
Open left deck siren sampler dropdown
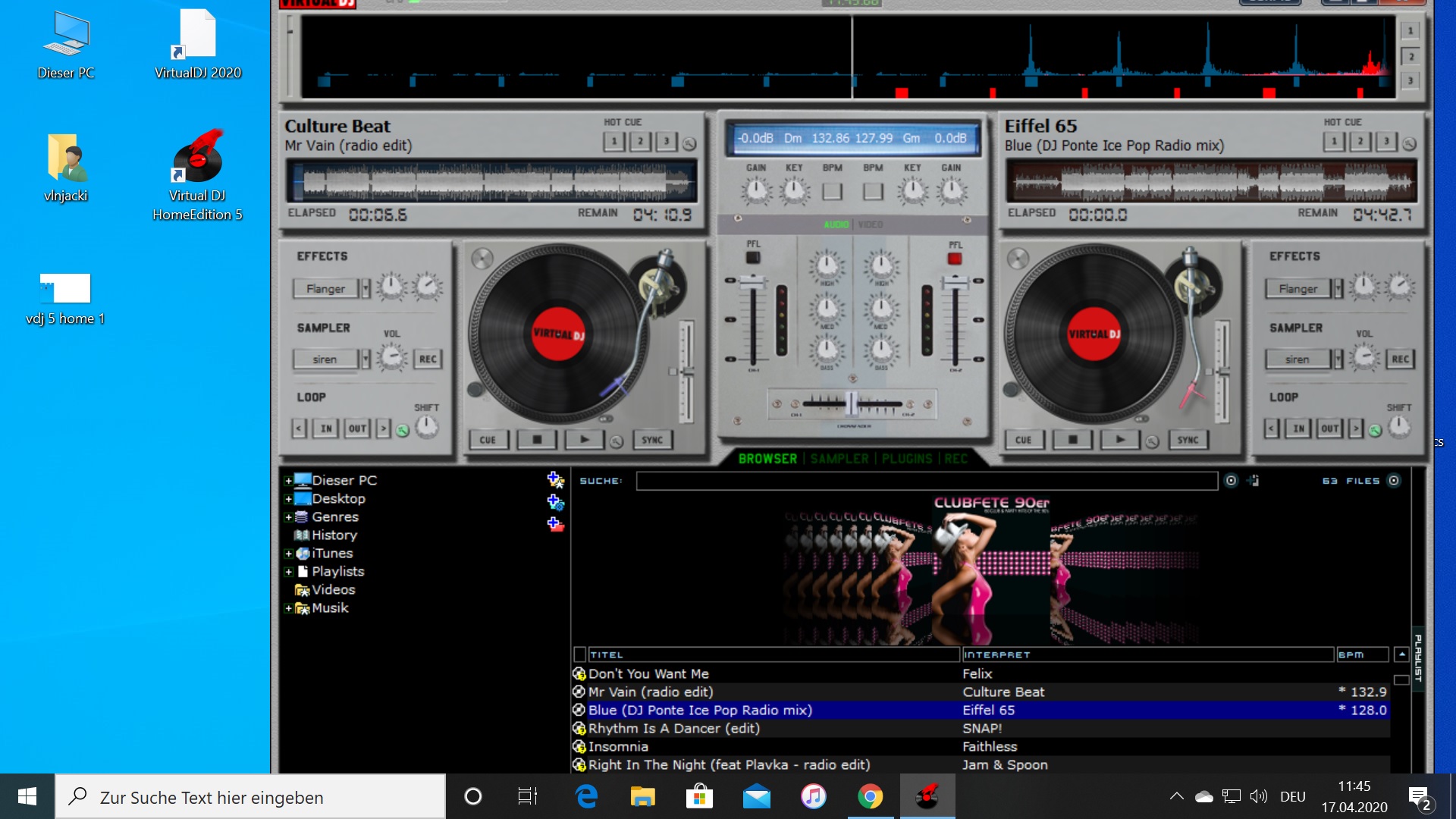366,359
